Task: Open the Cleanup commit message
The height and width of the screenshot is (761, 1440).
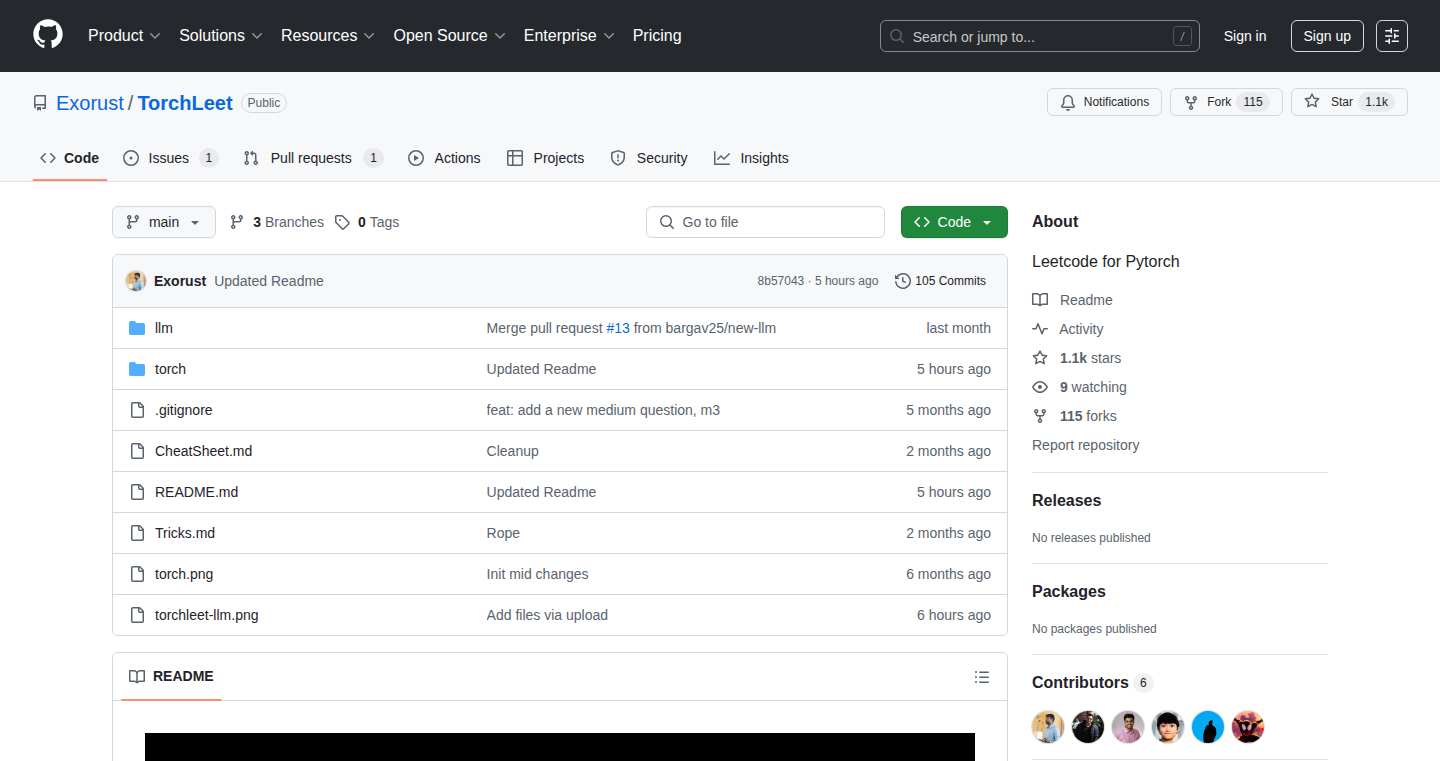Action: [x=513, y=451]
